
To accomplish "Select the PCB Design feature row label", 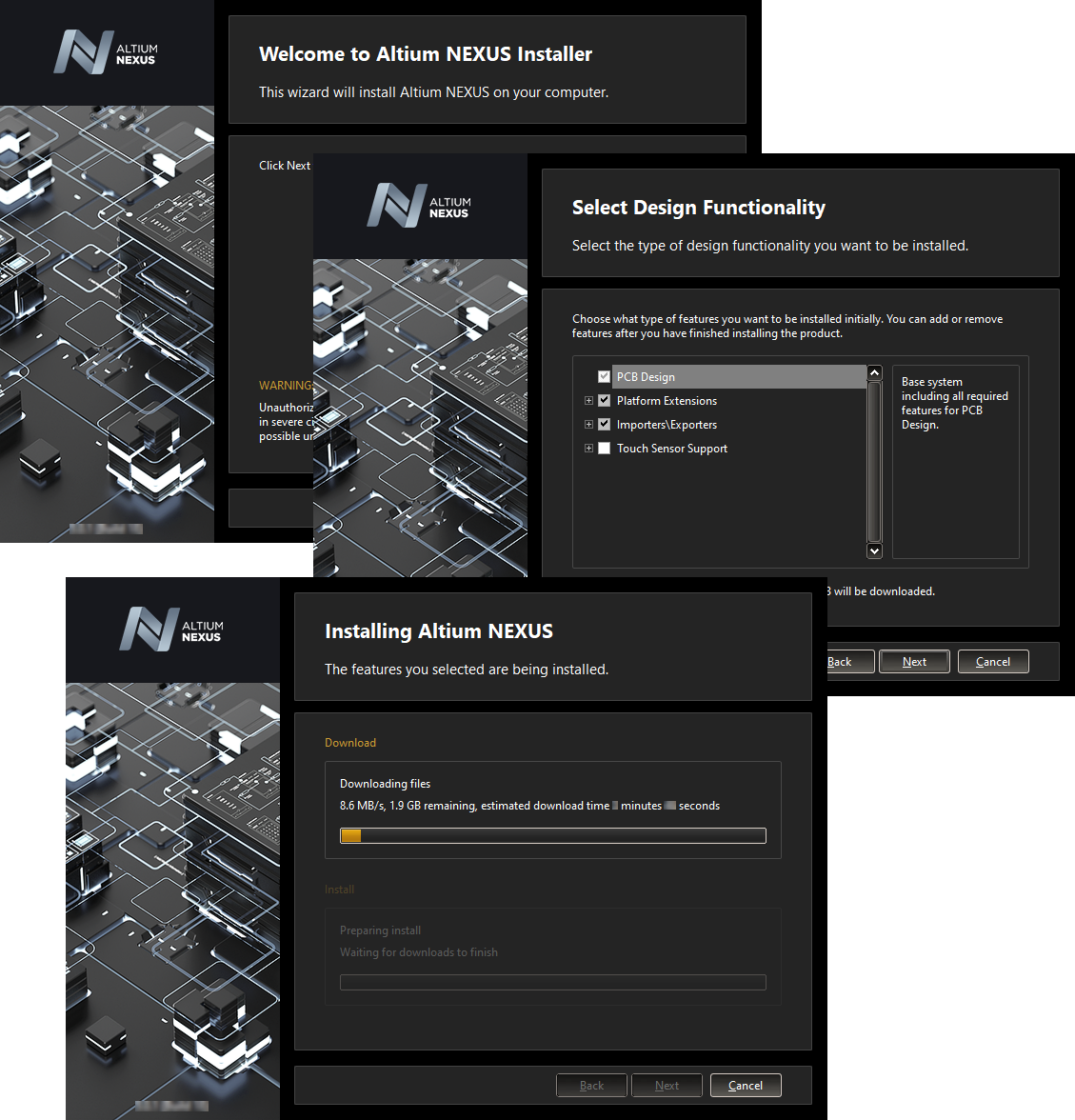I will coord(646,377).
